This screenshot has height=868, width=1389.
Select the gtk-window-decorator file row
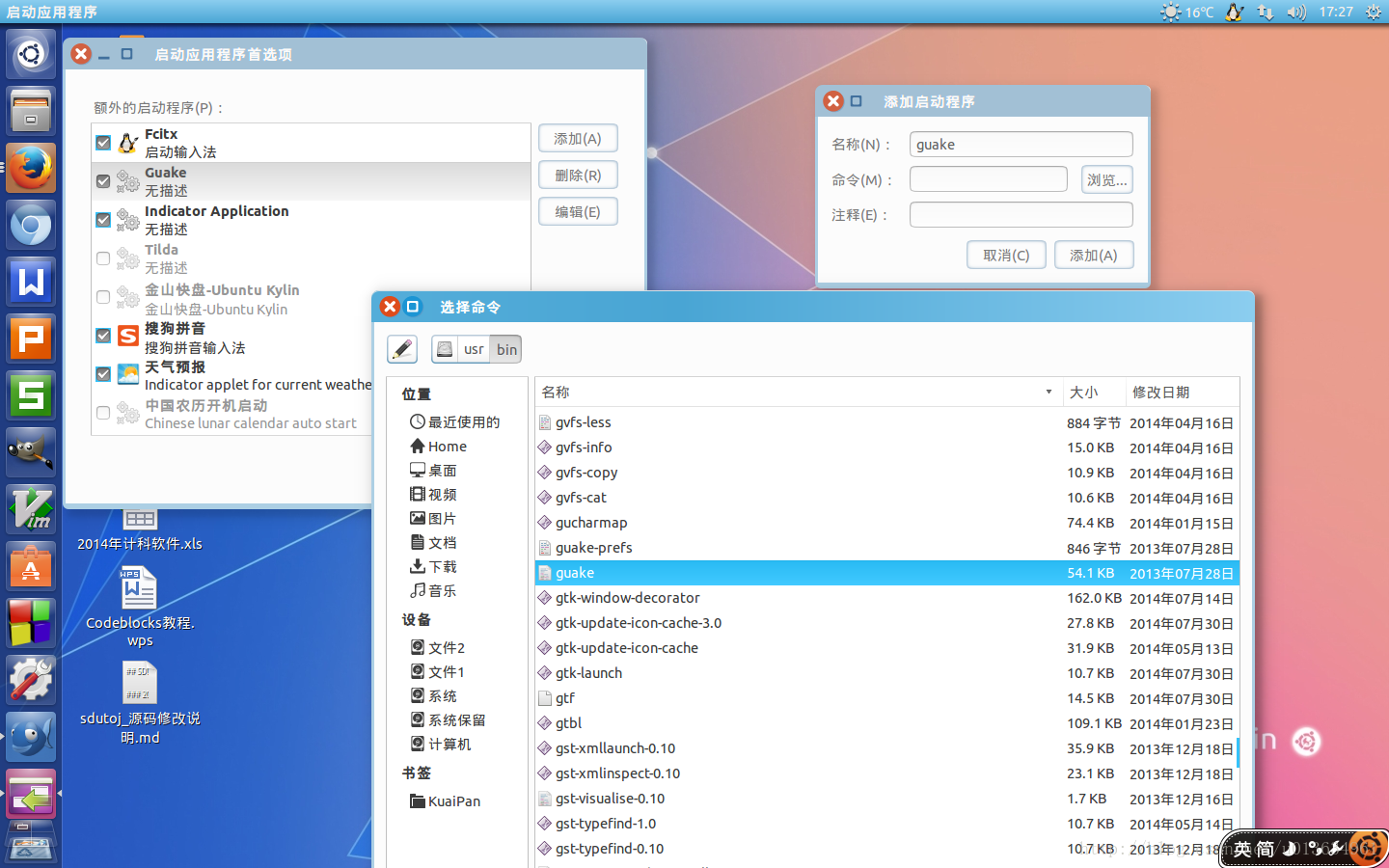886,598
